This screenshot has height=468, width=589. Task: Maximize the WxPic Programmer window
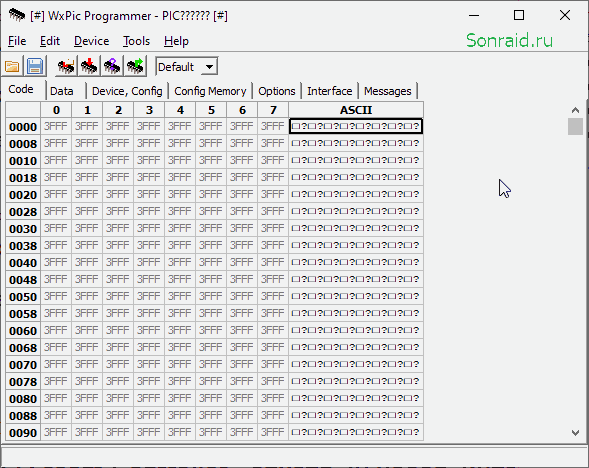coord(519,15)
